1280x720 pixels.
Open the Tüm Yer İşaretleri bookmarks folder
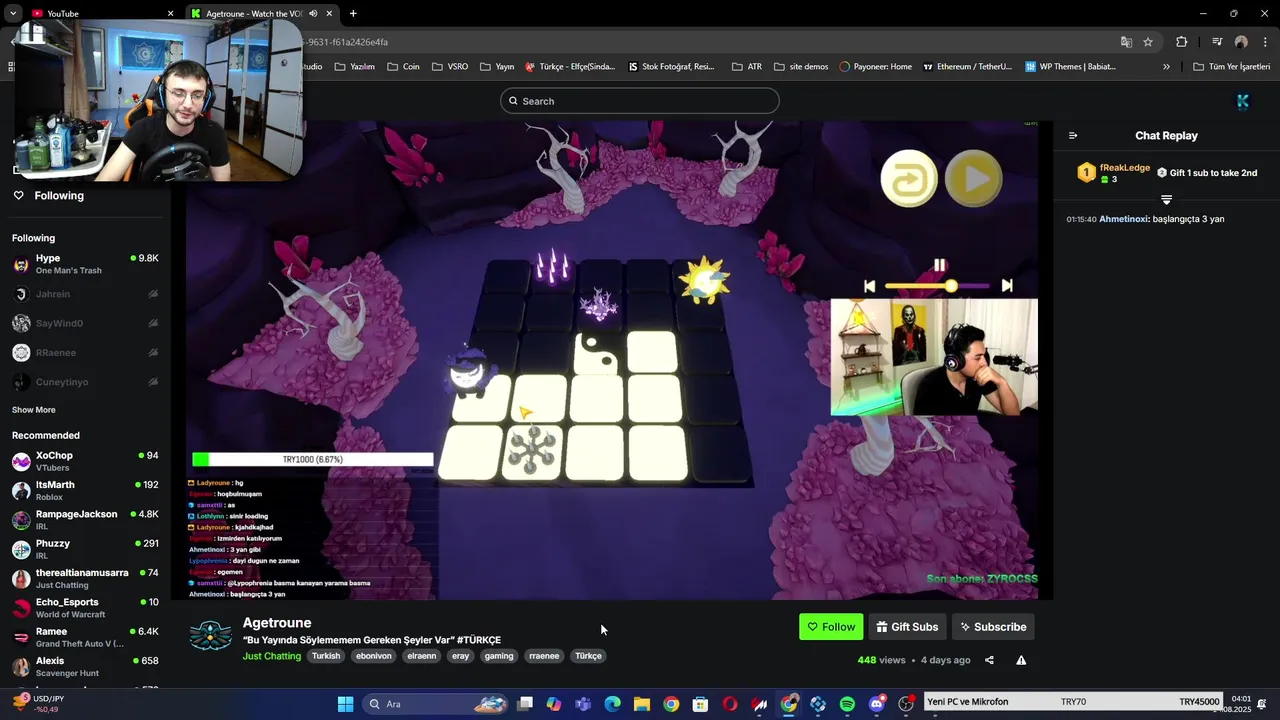click(x=1231, y=67)
